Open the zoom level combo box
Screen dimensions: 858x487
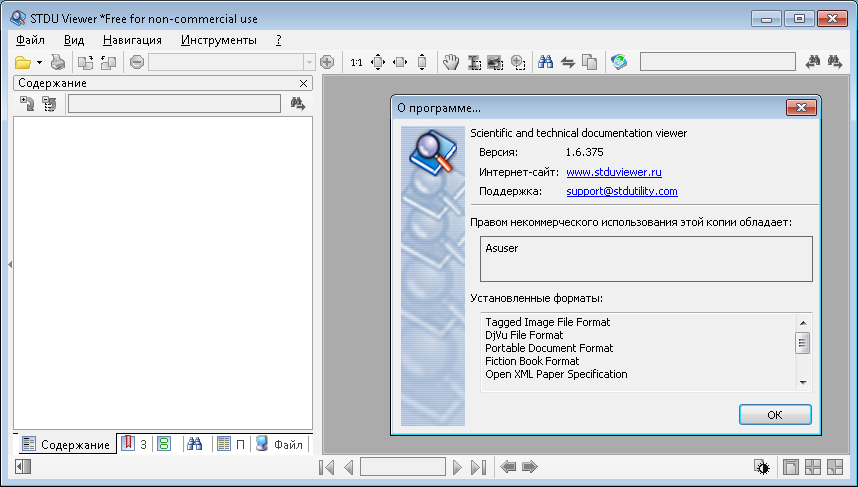coord(231,62)
